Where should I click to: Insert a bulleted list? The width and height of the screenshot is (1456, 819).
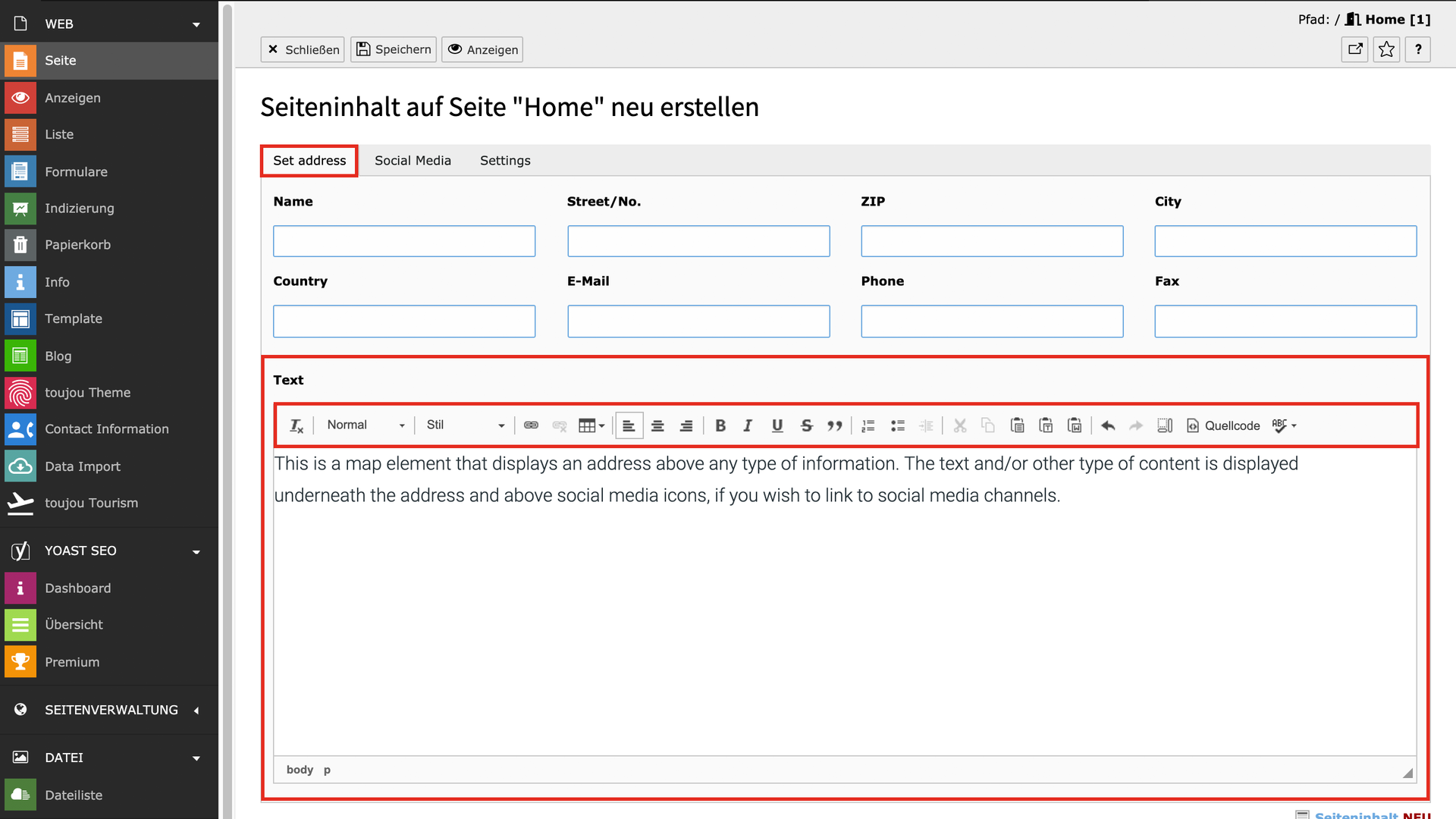pyautogui.click(x=898, y=426)
